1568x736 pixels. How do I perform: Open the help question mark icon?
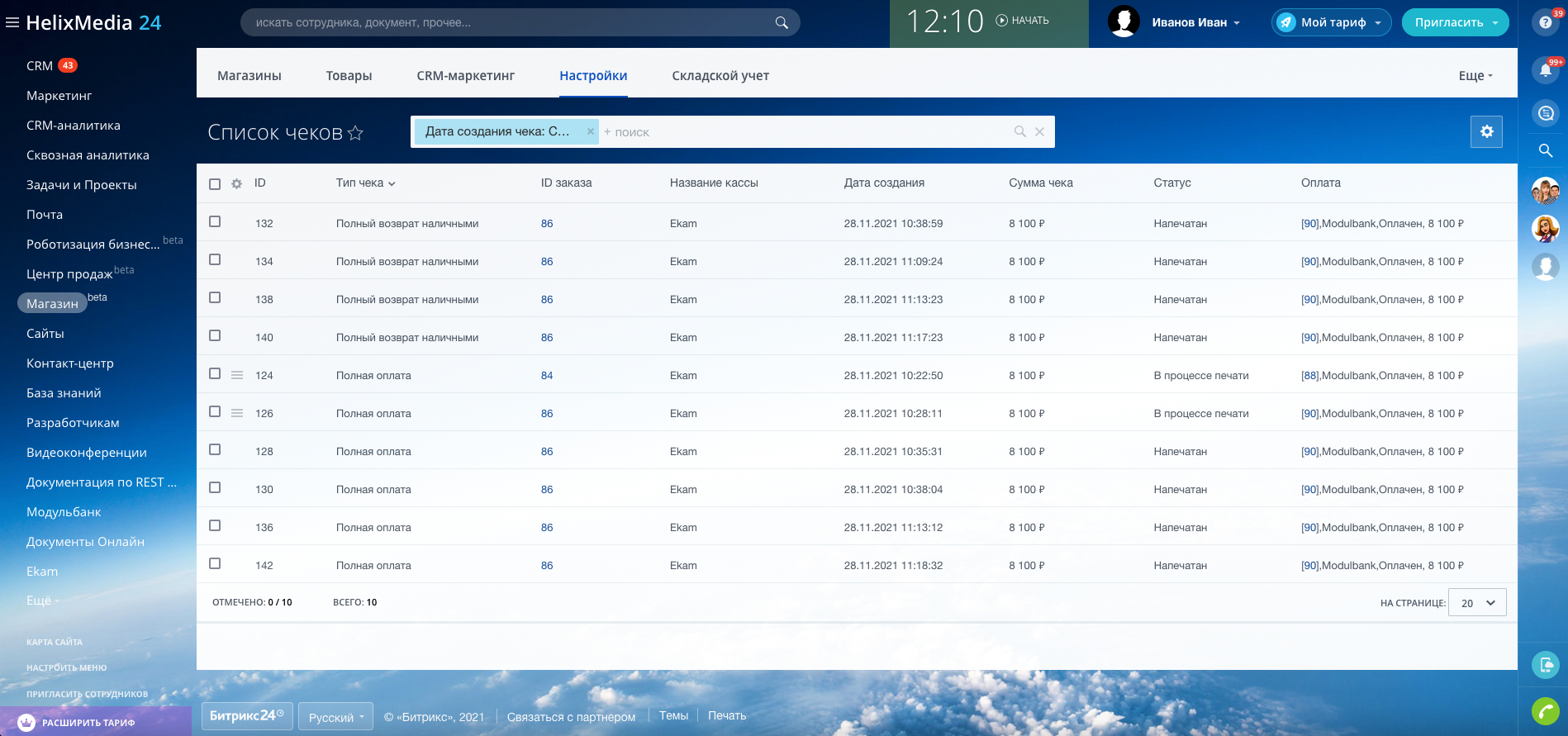(1545, 23)
